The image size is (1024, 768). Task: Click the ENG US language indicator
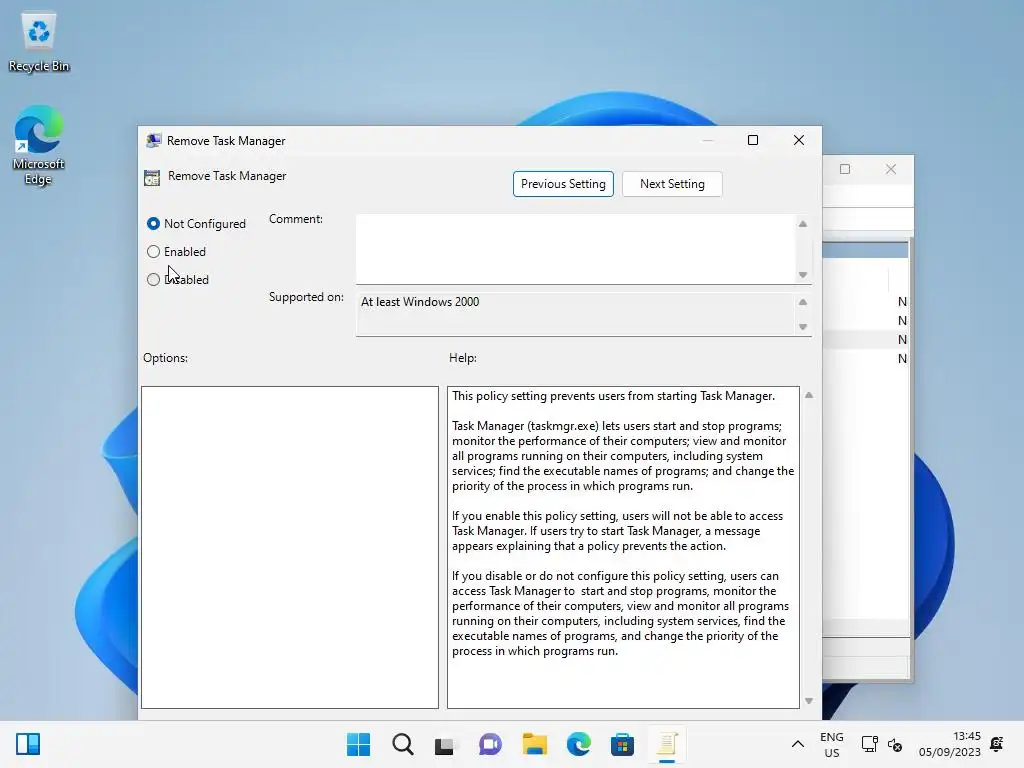(831, 744)
